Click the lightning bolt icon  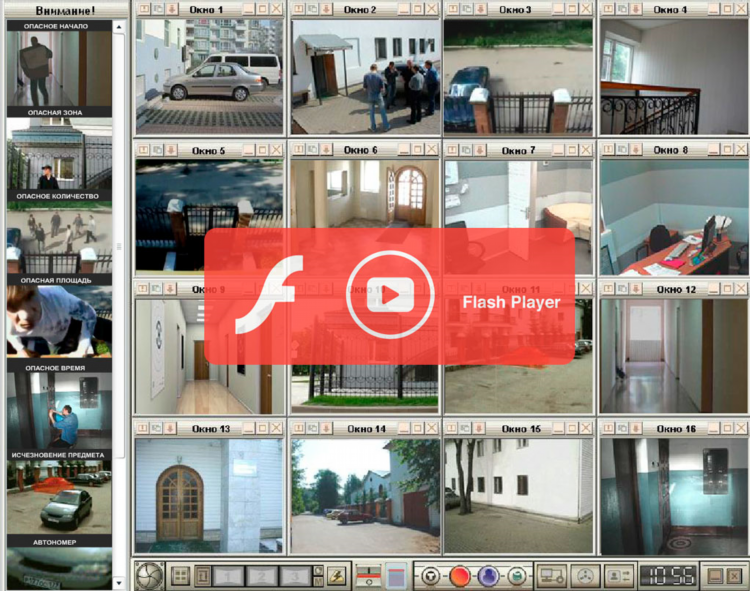pyautogui.click(x=337, y=577)
